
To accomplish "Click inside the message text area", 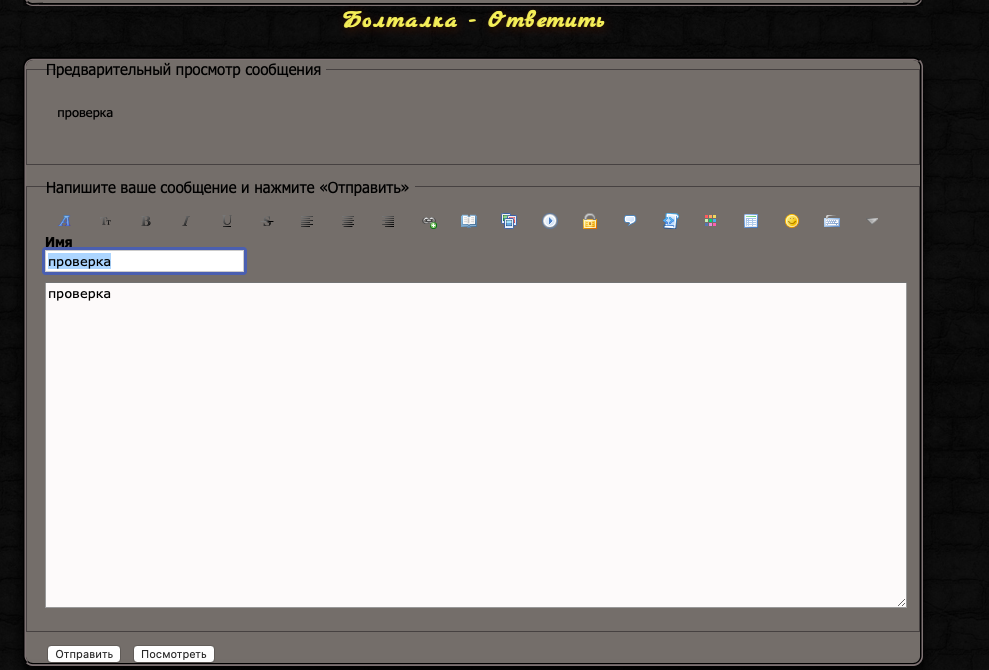I will [476, 445].
